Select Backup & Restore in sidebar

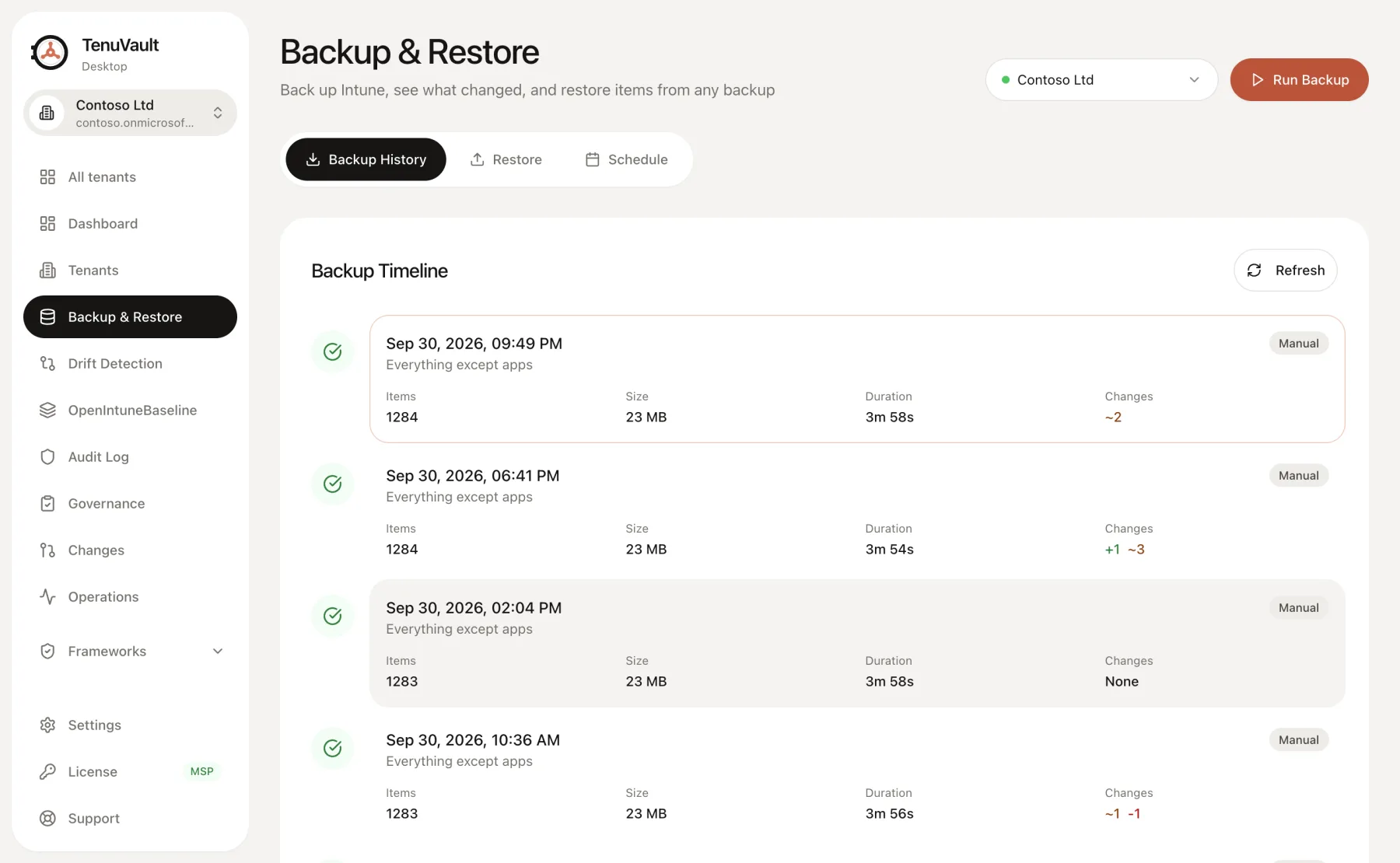[130, 317]
